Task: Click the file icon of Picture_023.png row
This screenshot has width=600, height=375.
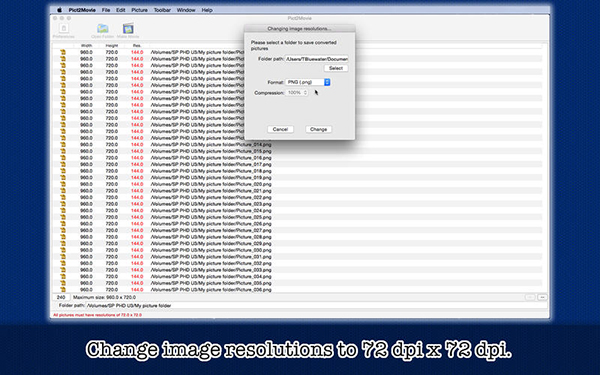Action: point(63,204)
